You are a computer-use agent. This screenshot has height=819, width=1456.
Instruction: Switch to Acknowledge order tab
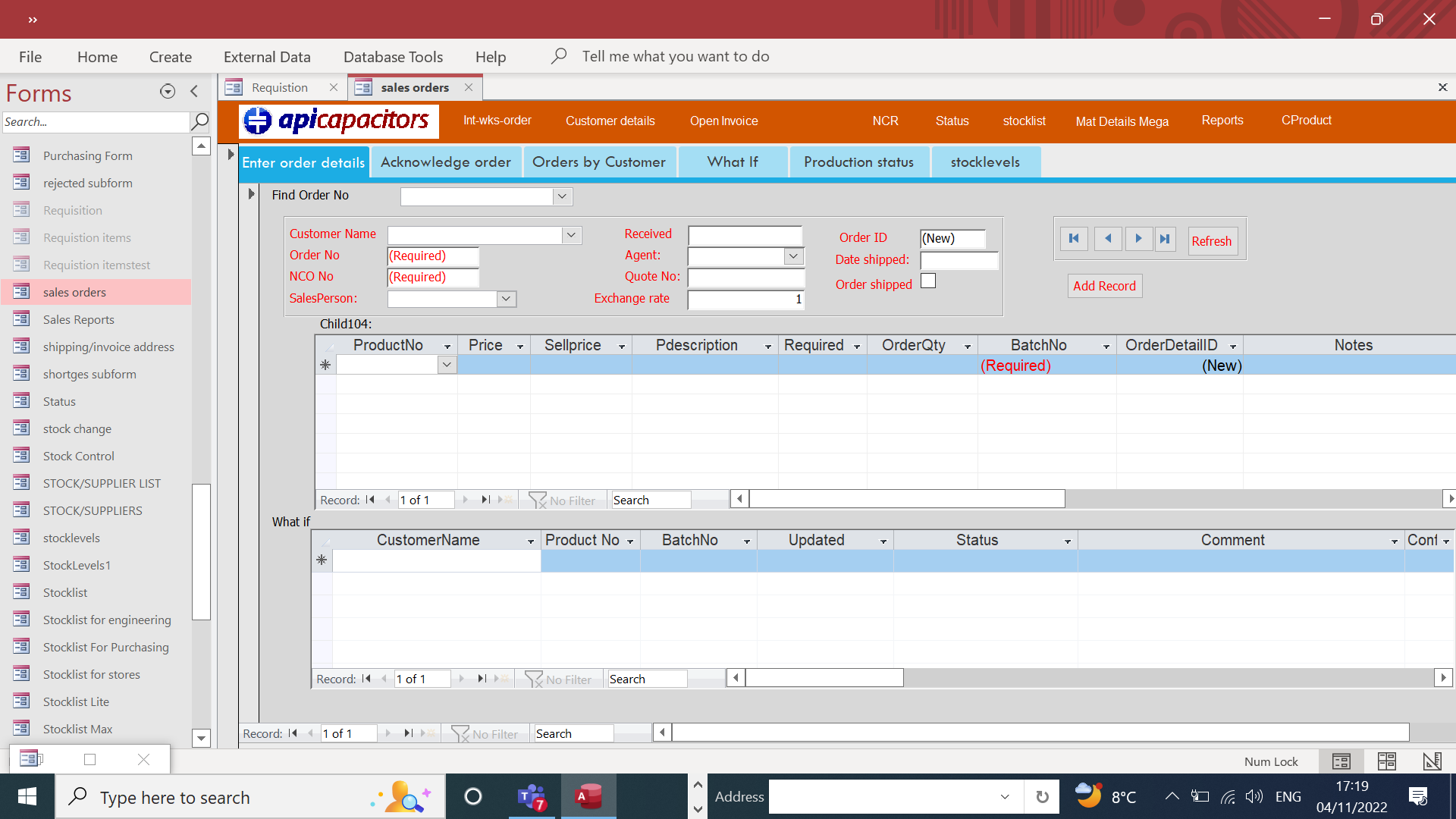(x=446, y=162)
